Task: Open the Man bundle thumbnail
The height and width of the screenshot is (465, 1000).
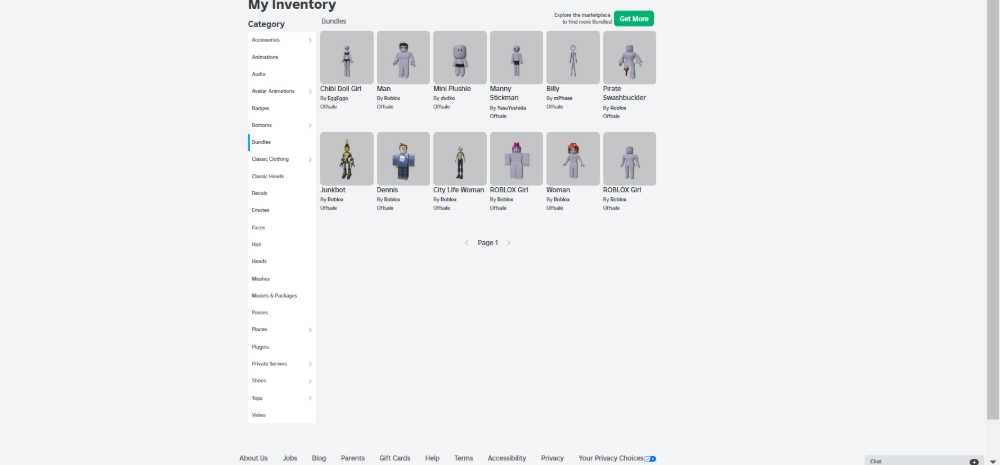Action: click(404, 57)
